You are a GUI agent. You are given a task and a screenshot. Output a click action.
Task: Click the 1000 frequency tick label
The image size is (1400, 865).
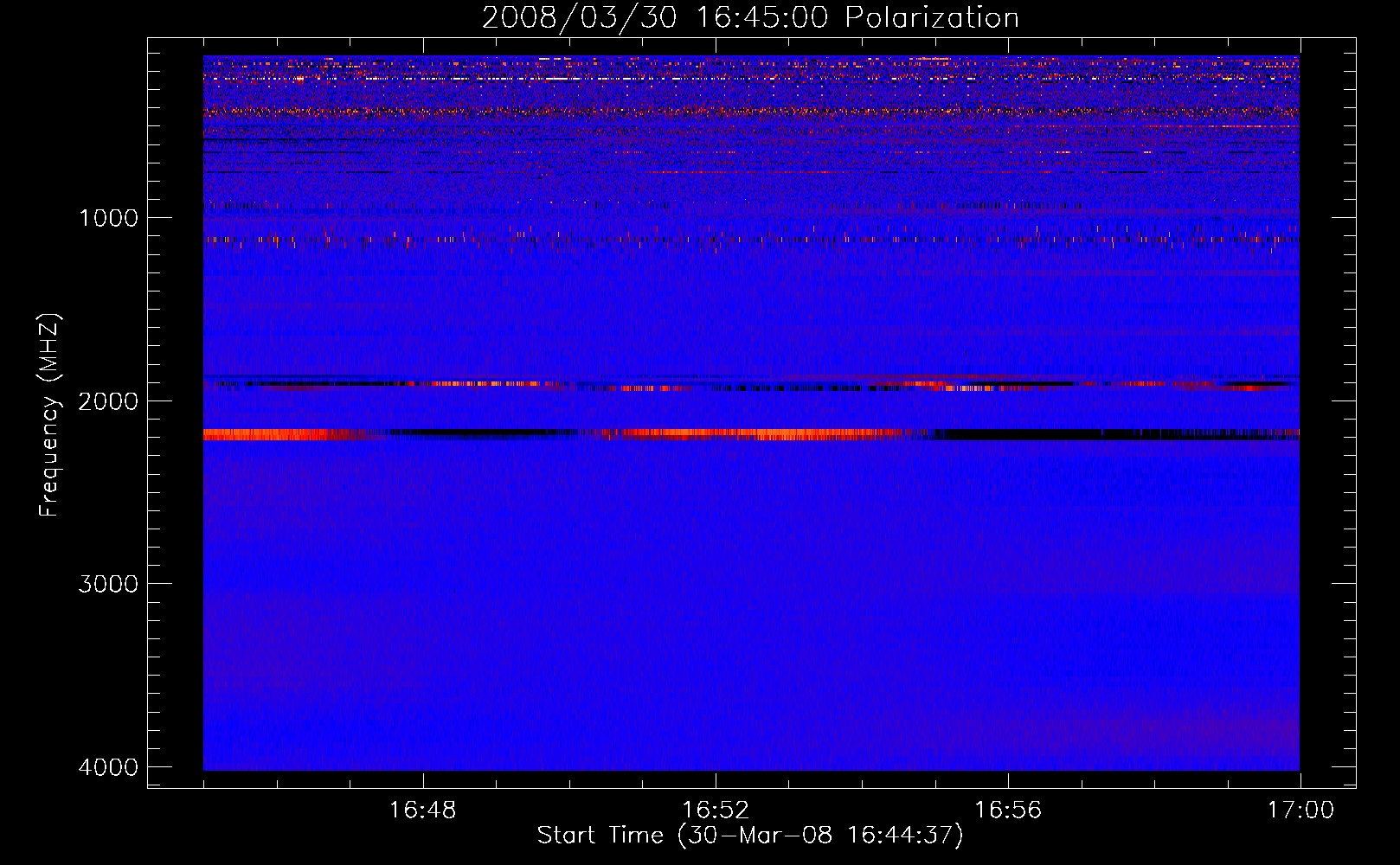click(108, 218)
